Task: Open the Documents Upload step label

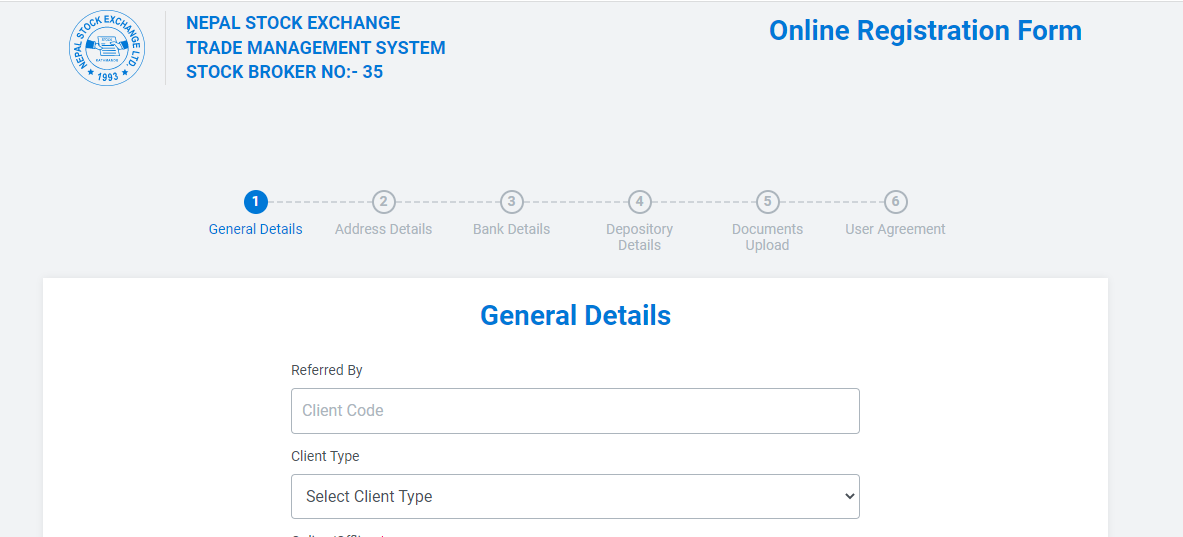Action: click(767, 237)
